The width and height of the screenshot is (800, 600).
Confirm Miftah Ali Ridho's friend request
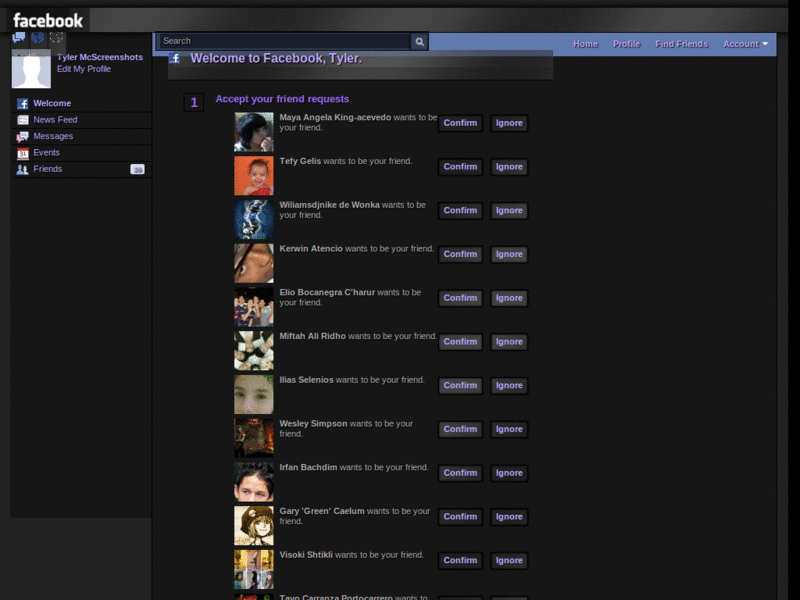coord(460,342)
